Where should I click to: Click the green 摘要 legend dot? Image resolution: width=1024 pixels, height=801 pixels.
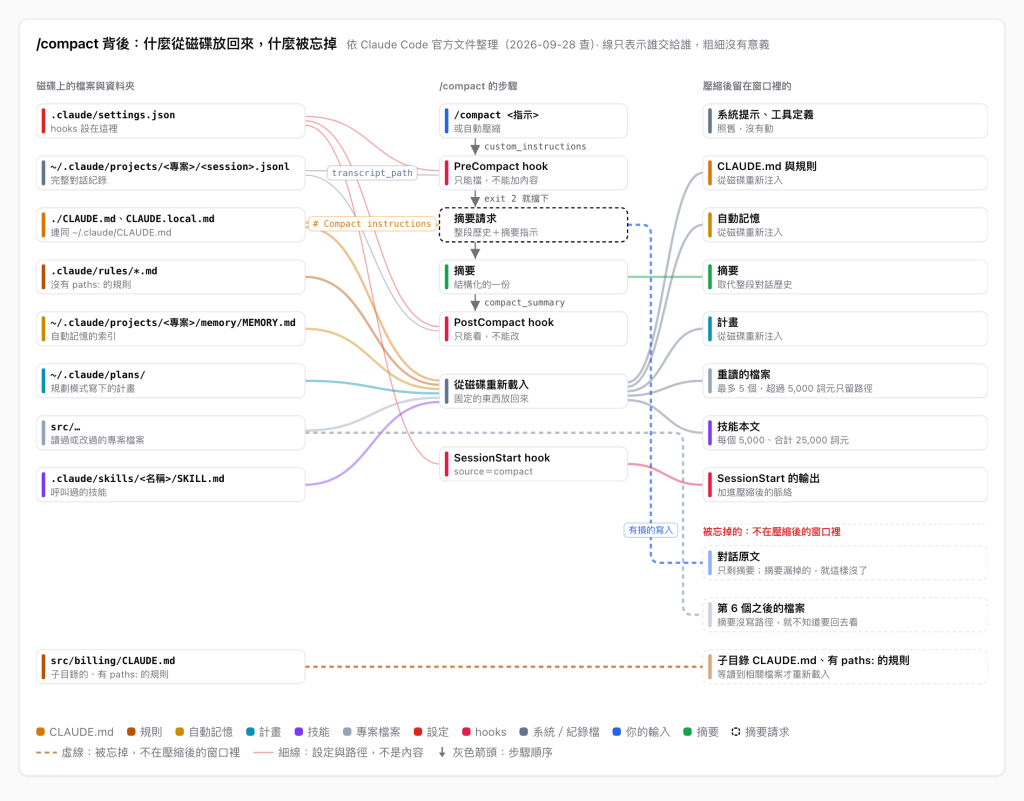point(687,732)
